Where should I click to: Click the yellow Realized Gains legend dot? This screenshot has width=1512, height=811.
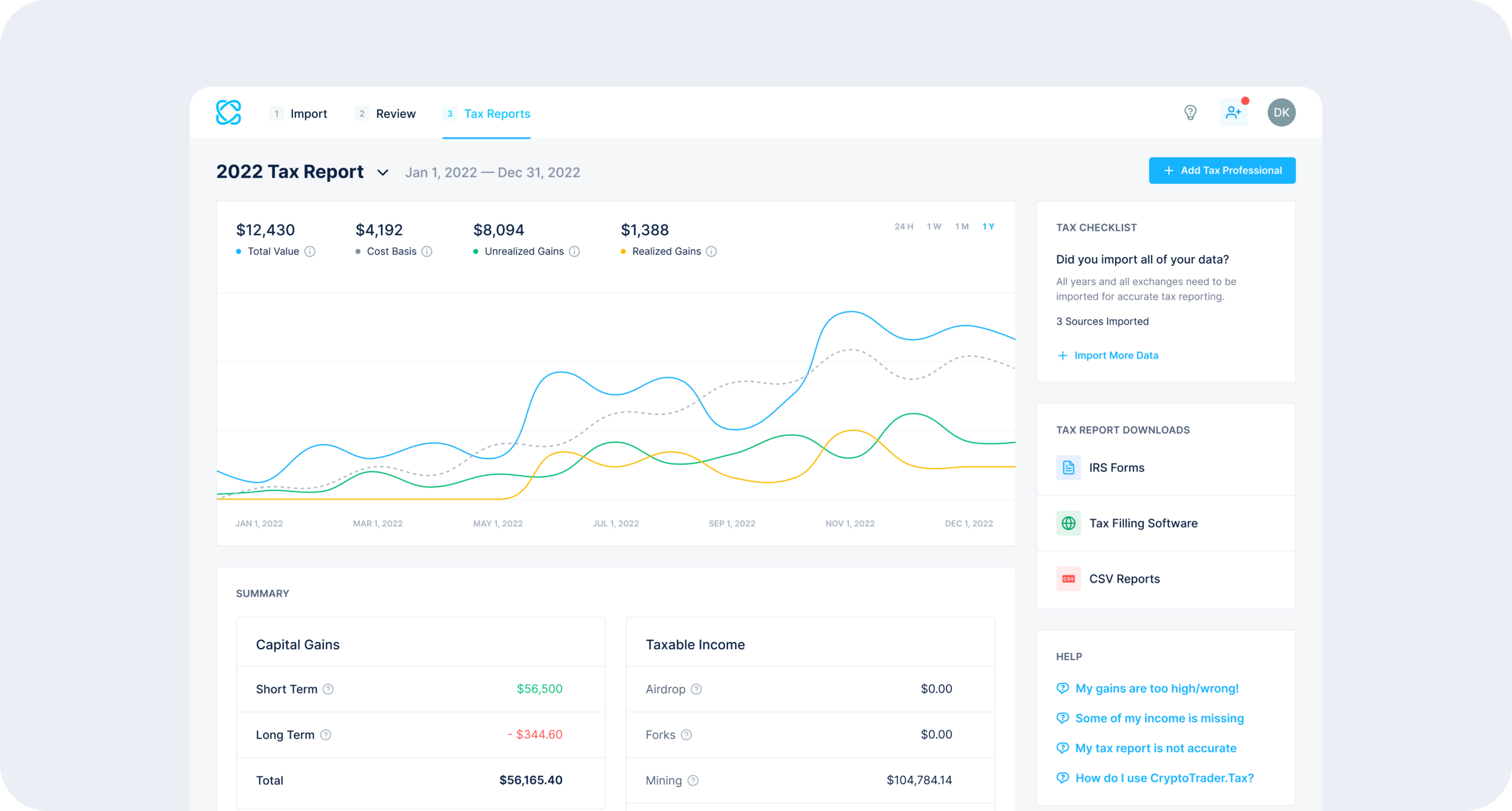click(623, 251)
